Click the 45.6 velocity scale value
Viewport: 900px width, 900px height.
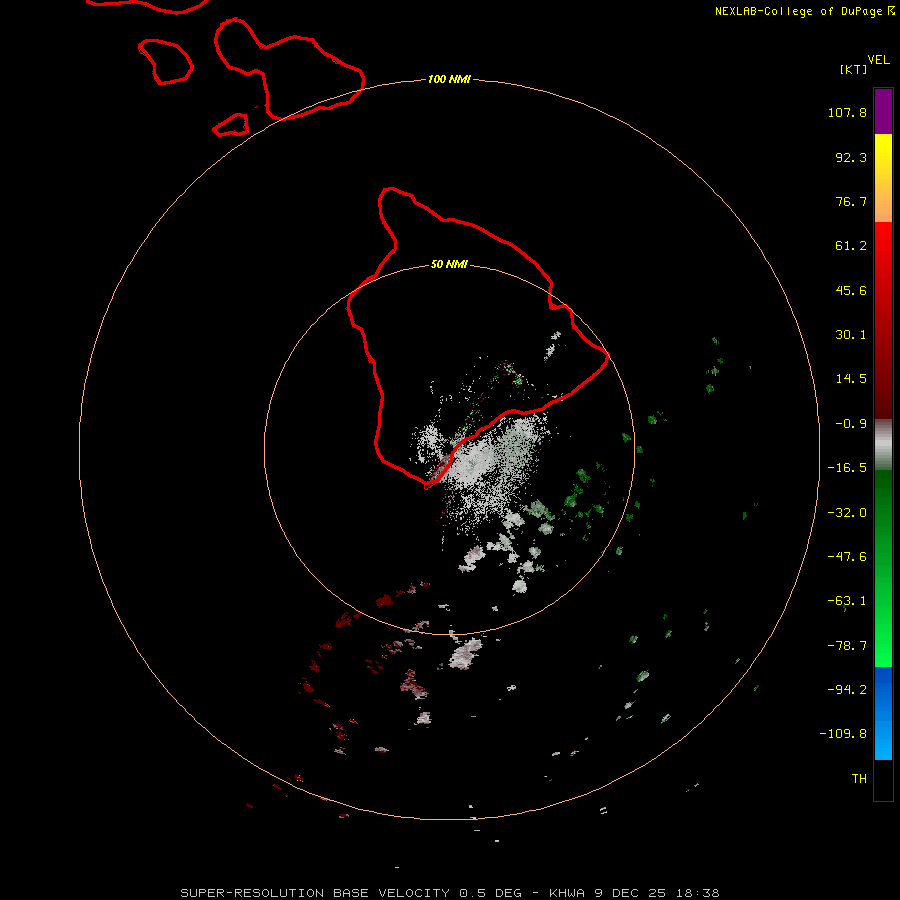click(x=851, y=290)
